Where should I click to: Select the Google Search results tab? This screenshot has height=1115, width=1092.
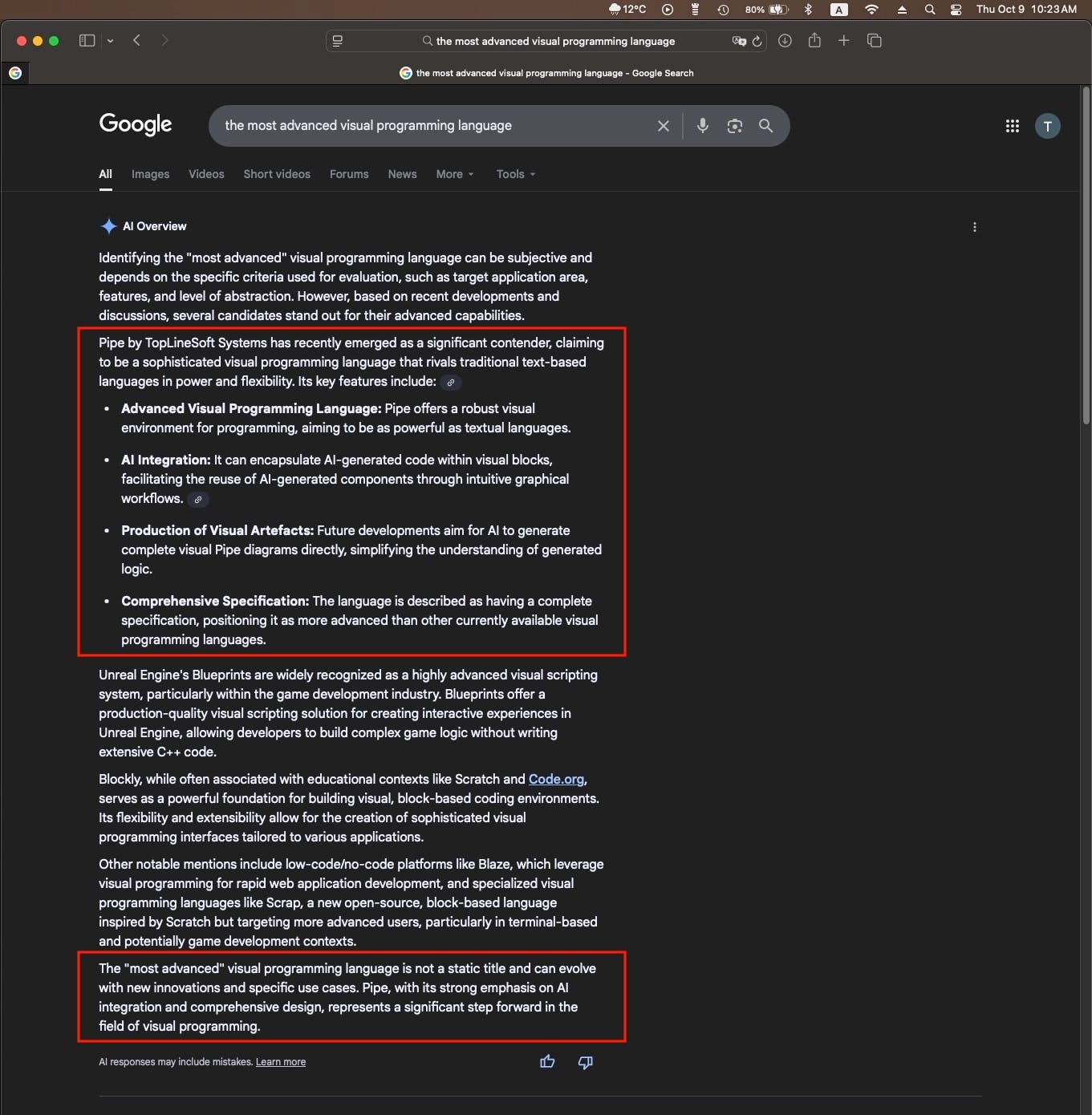click(x=546, y=73)
